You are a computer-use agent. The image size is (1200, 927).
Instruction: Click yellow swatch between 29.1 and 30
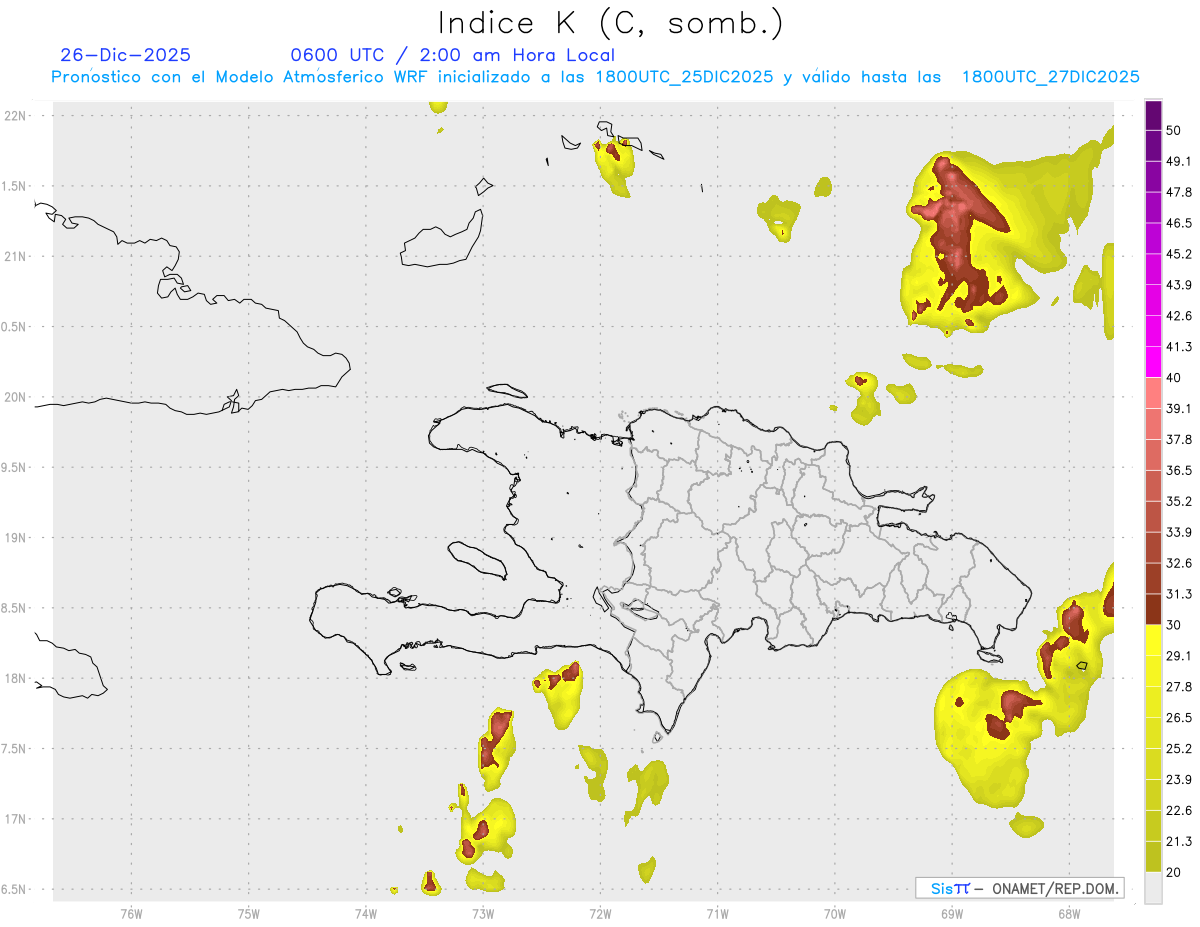[1153, 641]
